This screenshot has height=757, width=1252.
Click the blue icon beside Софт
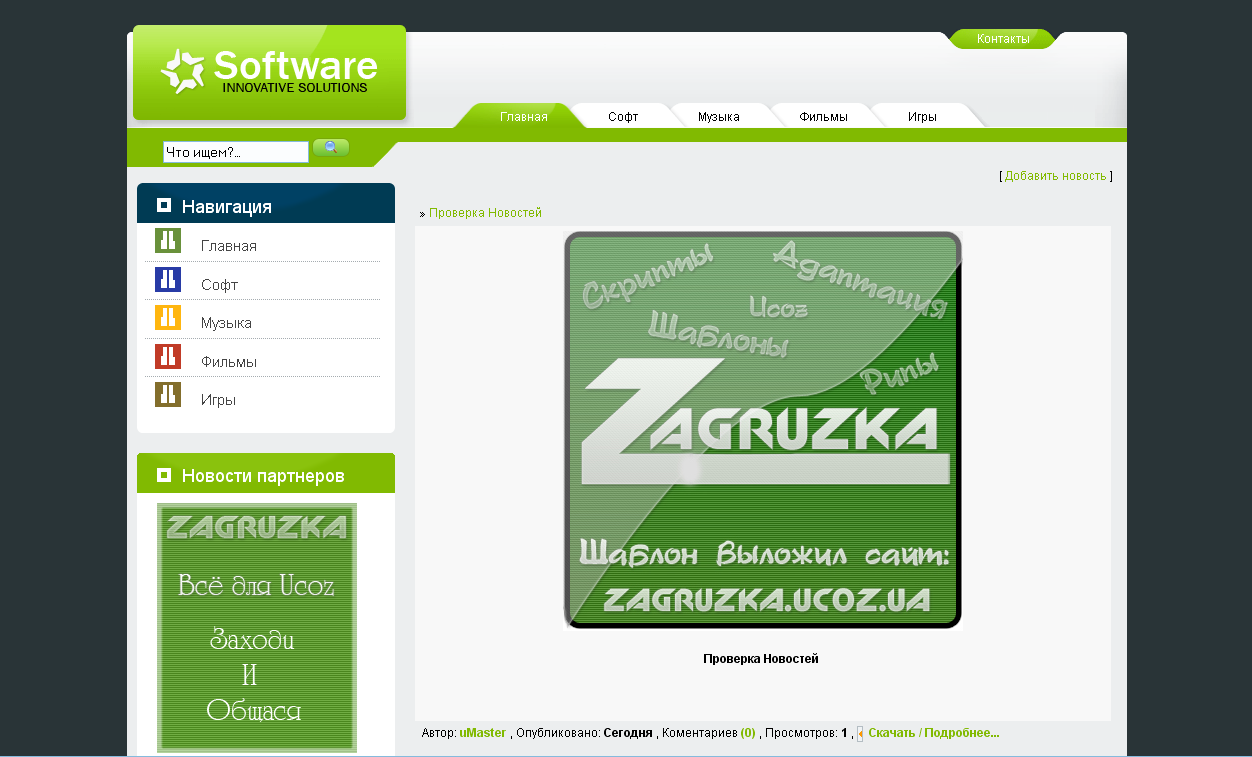pyautogui.click(x=168, y=280)
